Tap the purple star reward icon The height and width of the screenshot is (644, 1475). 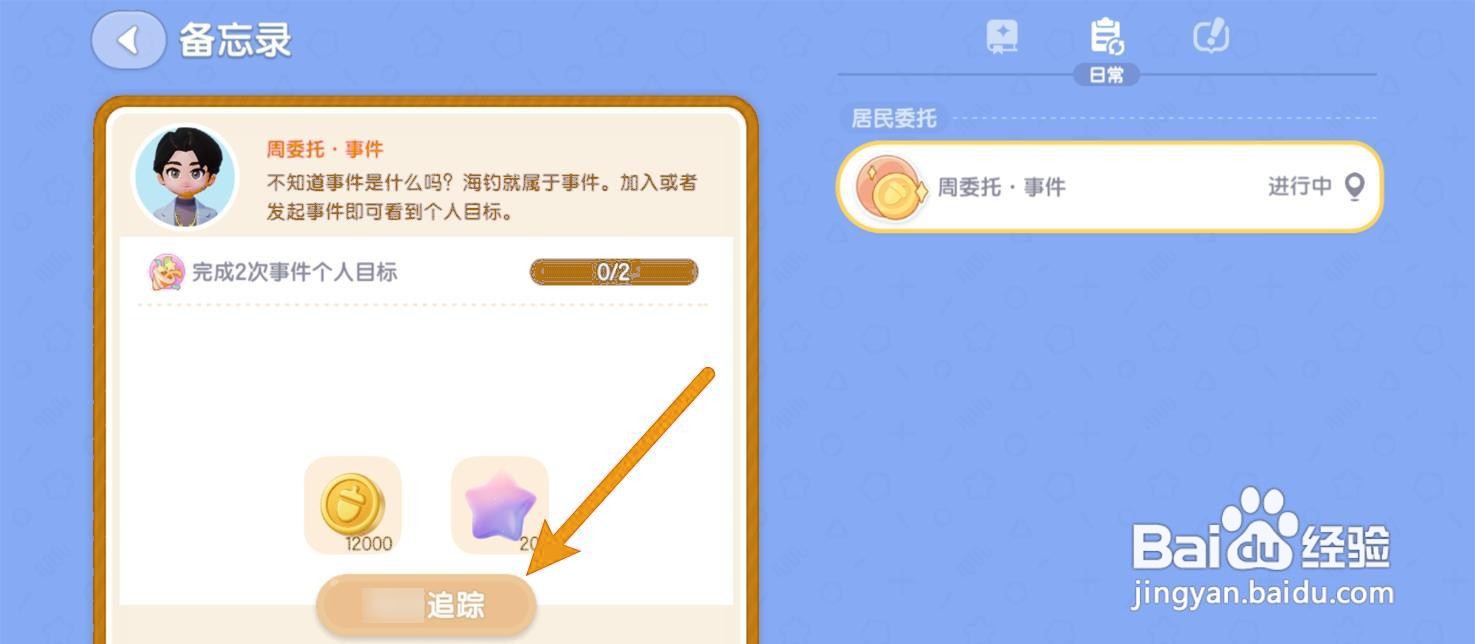[500, 505]
